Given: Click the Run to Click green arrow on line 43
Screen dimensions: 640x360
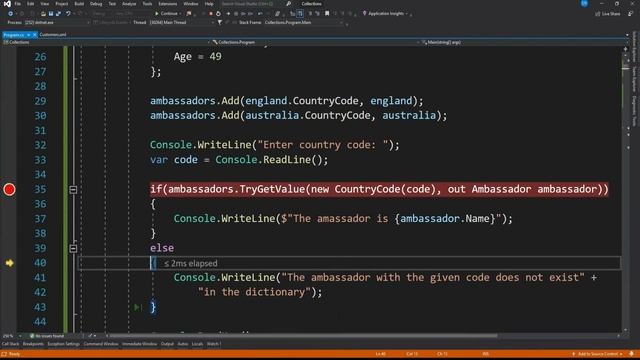Looking at the screenshot, I should point(138,307).
